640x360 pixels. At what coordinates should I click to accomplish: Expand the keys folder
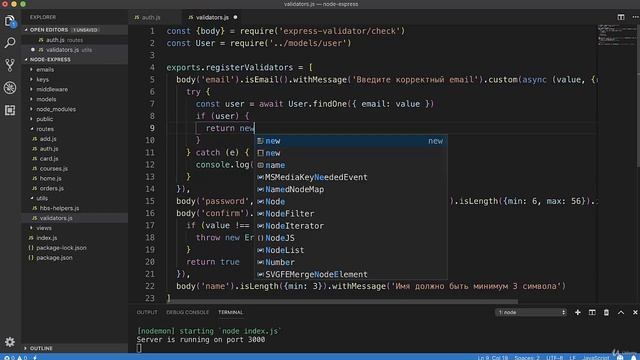tap(75, 79)
